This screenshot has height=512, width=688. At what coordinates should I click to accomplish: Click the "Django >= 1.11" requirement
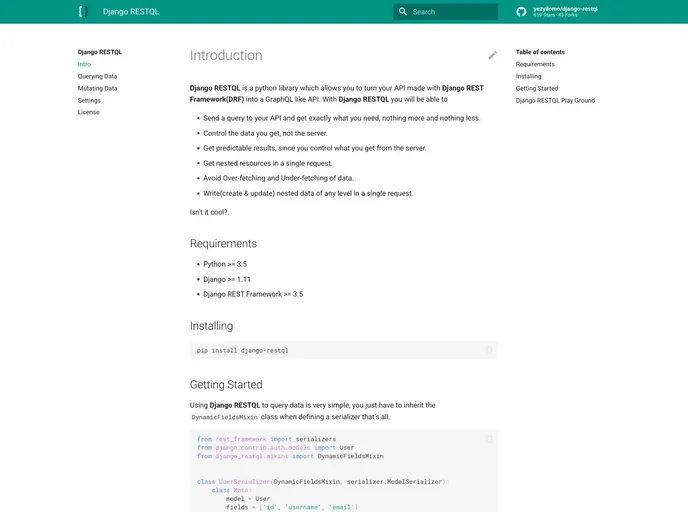coord(227,279)
